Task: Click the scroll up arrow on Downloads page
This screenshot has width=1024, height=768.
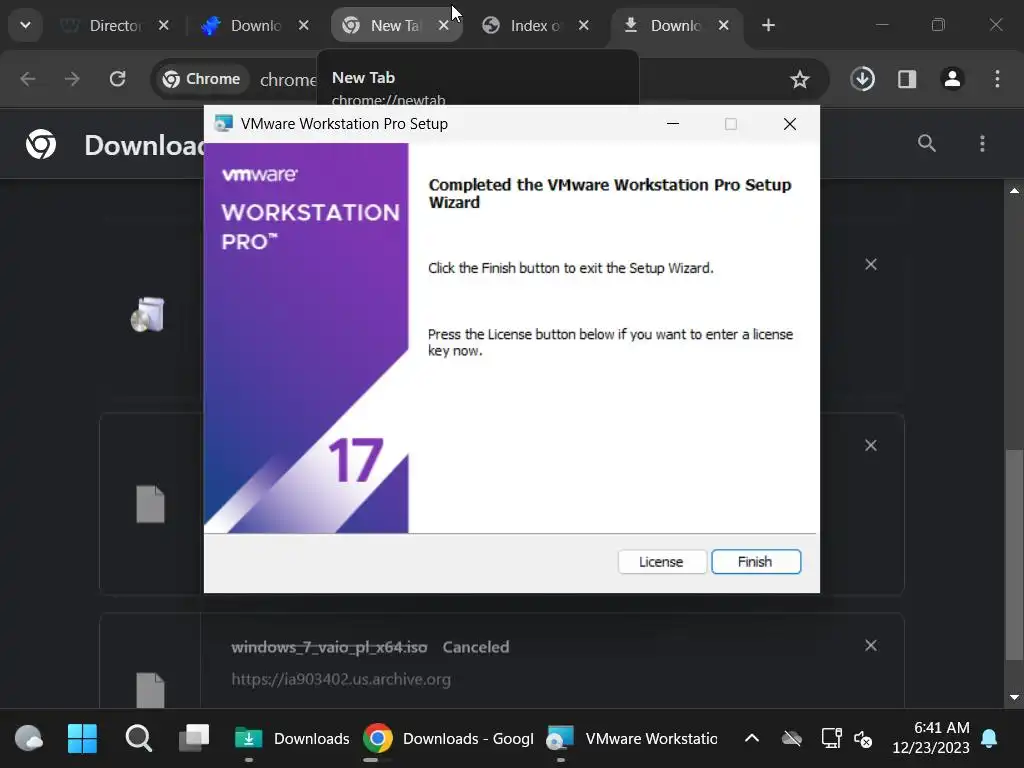Action: coord(1014,191)
